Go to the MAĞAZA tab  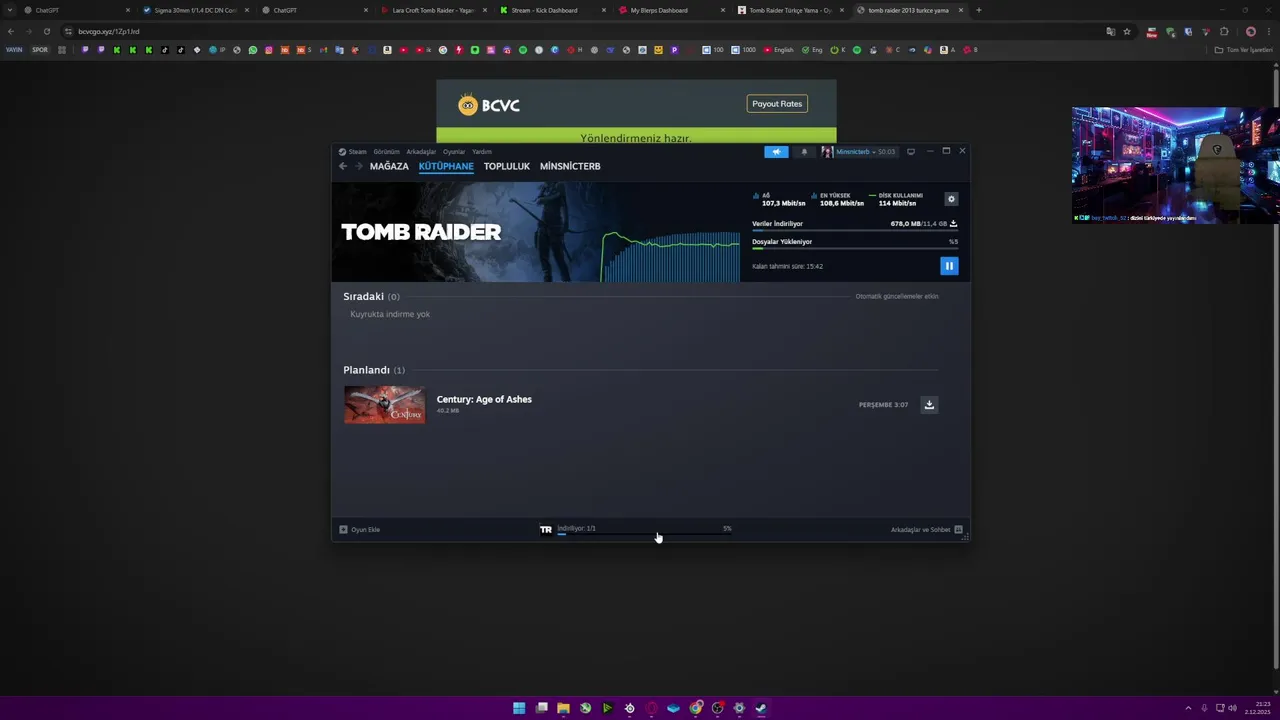[389, 166]
